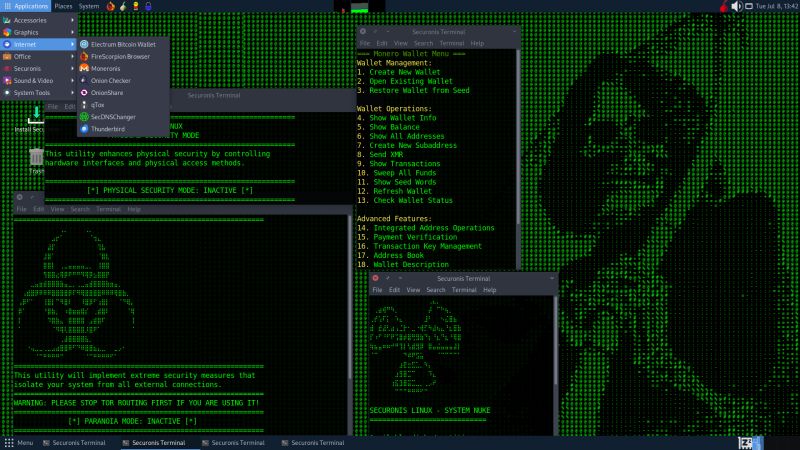Image resolution: width=800 pixels, height=450 pixels.
Task: Click the blue padlock launcher in top panel
Action: (x=148, y=6)
